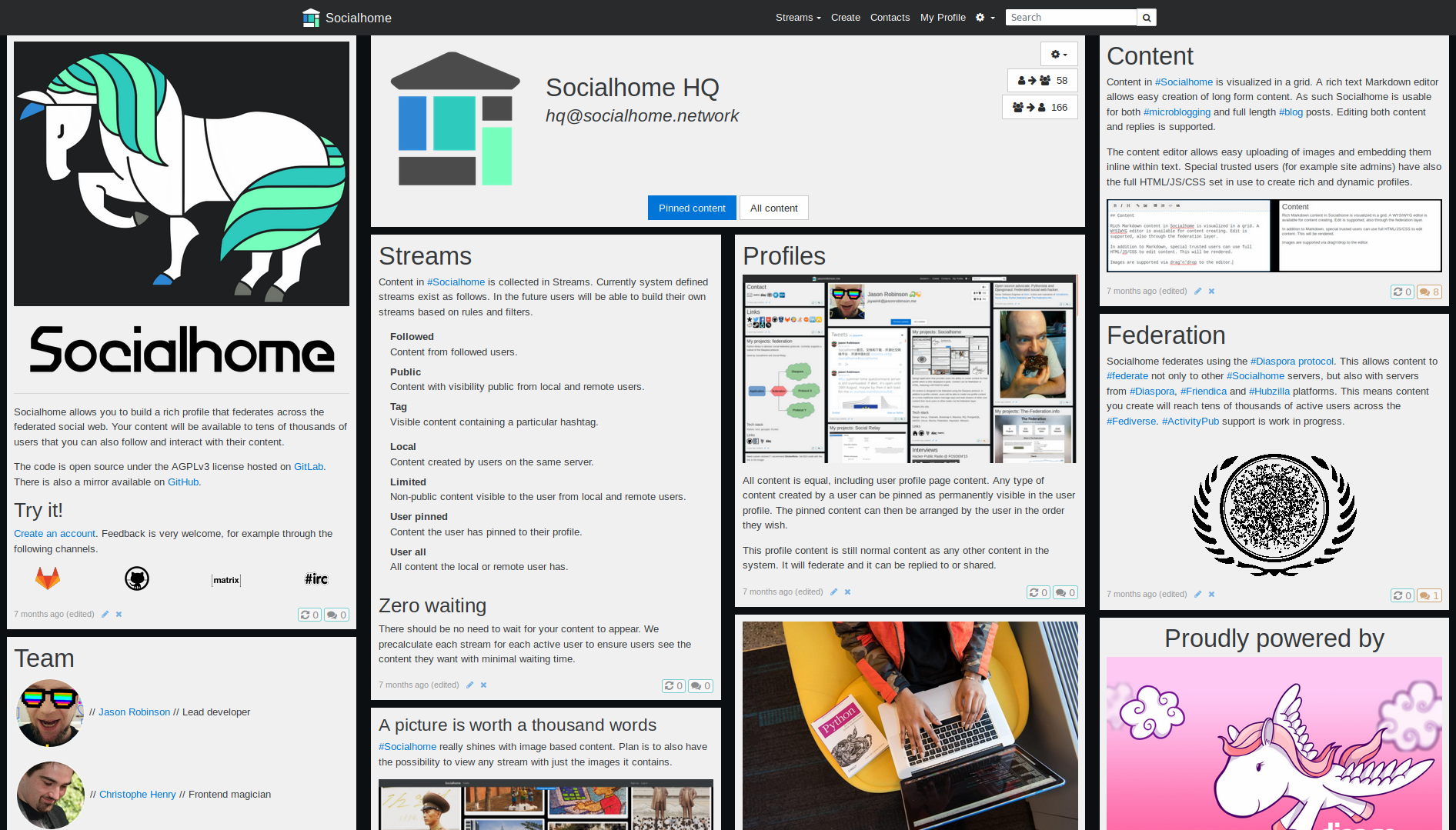Go to Contacts in navbar
This screenshot has height=830, width=1456.
[890, 18]
